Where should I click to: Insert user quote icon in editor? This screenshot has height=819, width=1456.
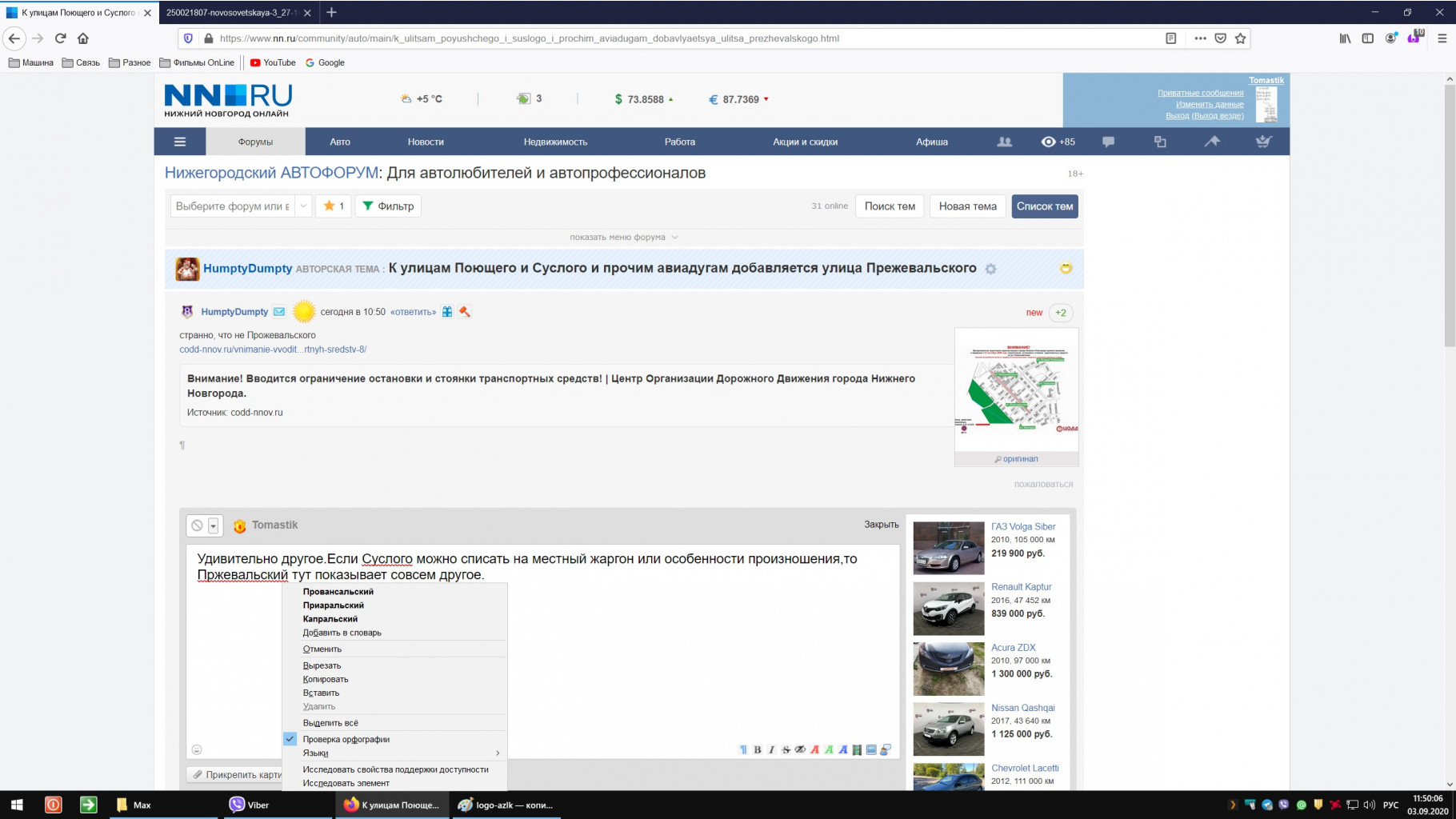coord(886,749)
